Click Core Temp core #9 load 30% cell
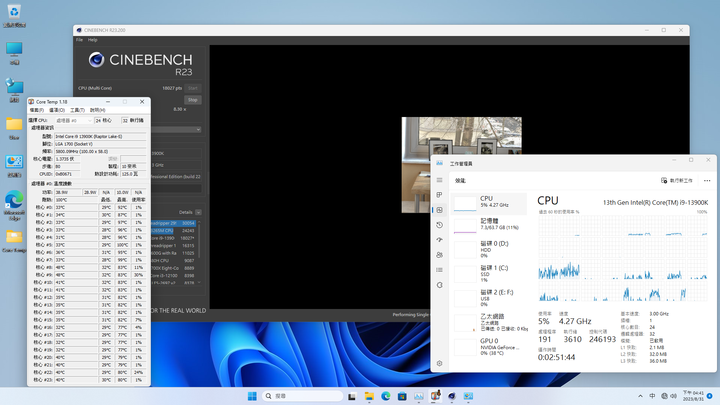720x405 pixels. [x=138, y=275]
